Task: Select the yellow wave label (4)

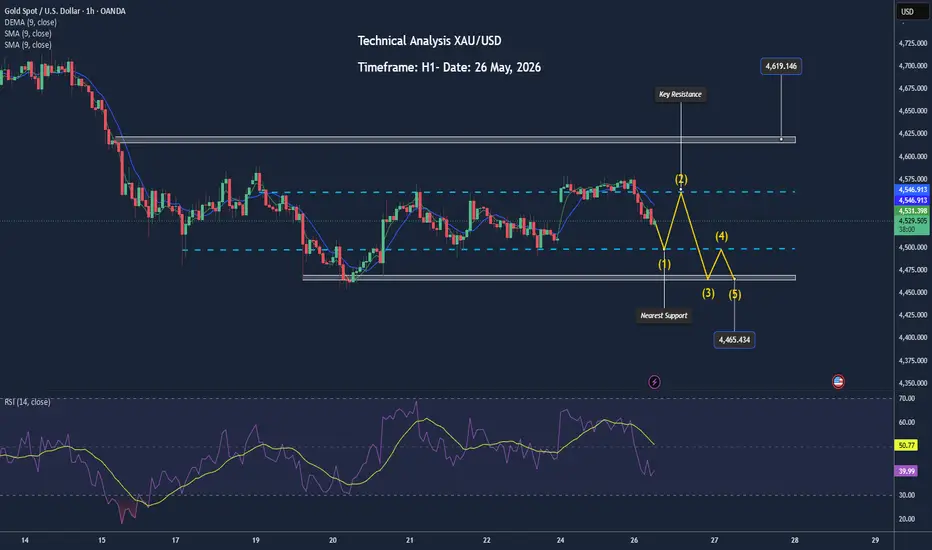Action: pos(721,236)
